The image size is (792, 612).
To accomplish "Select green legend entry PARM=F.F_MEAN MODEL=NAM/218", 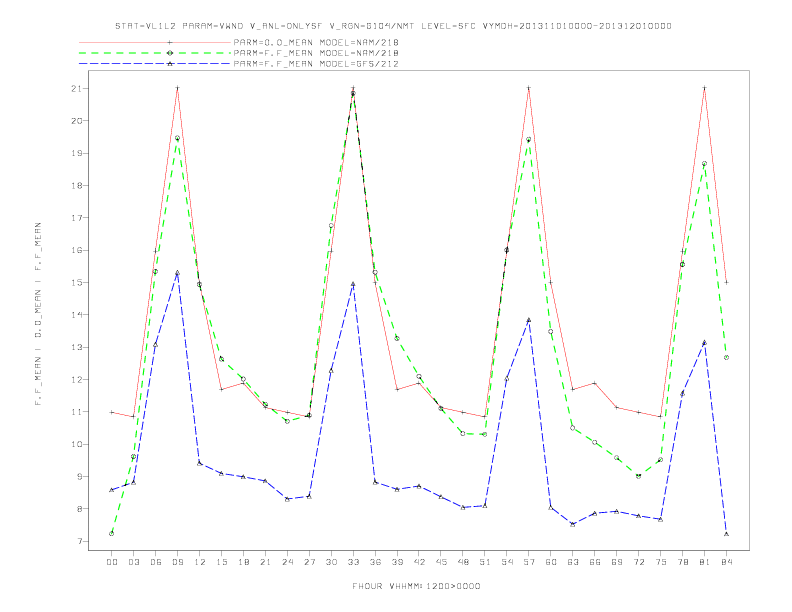I will coord(316,53).
